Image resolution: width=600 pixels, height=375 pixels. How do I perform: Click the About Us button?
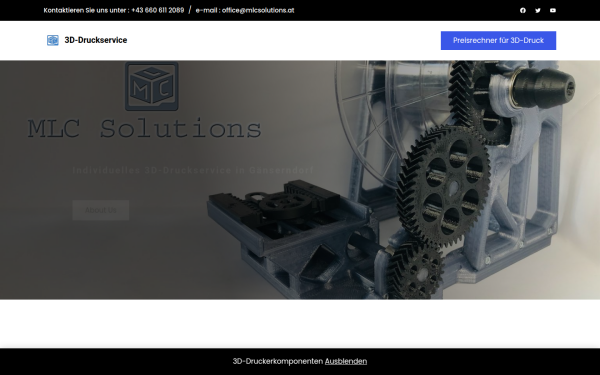pos(101,210)
